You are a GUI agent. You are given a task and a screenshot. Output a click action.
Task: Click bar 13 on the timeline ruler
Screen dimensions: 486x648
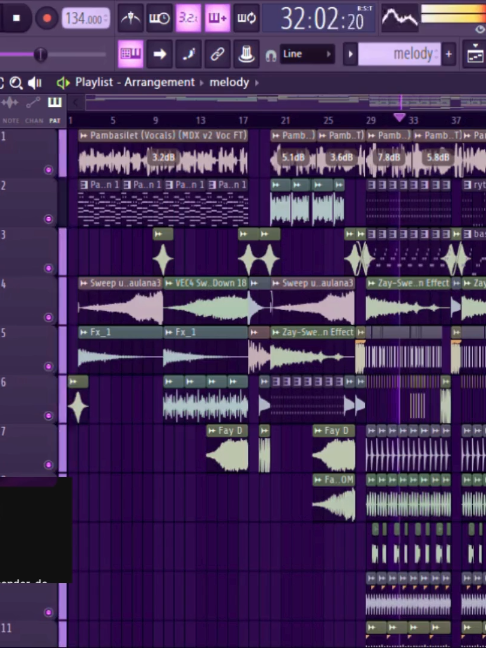(200, 120)
